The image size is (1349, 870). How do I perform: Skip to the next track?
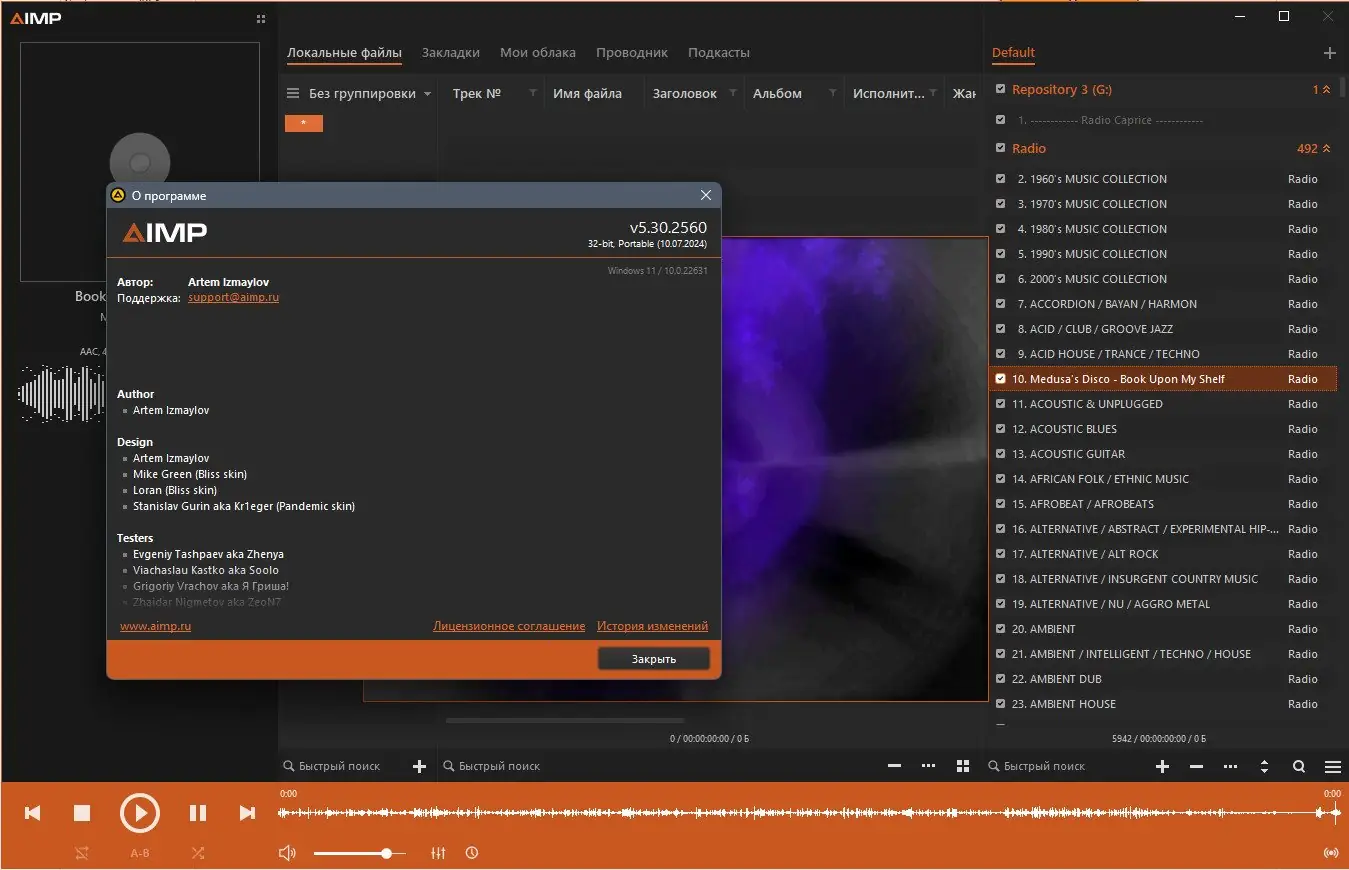coord(247,813)
